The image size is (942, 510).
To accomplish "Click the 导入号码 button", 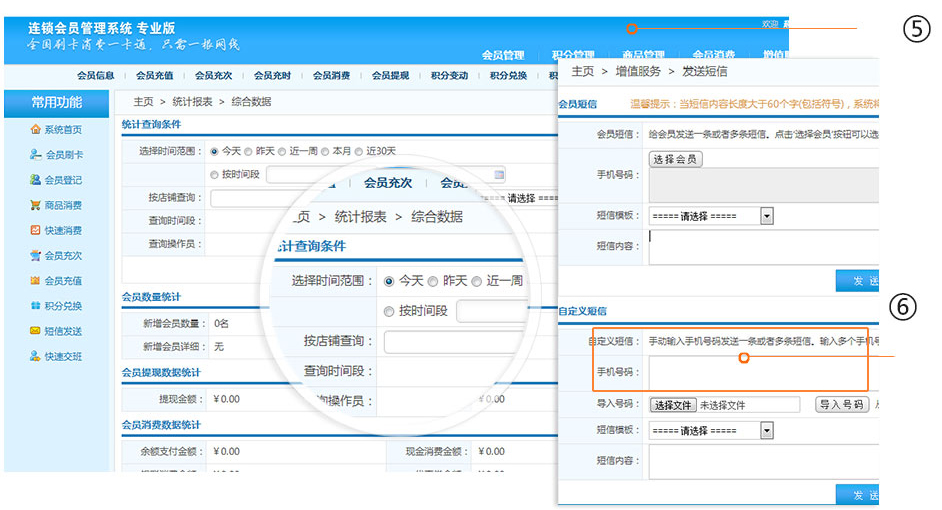I will pyautogui.click(x=842, y=405).
